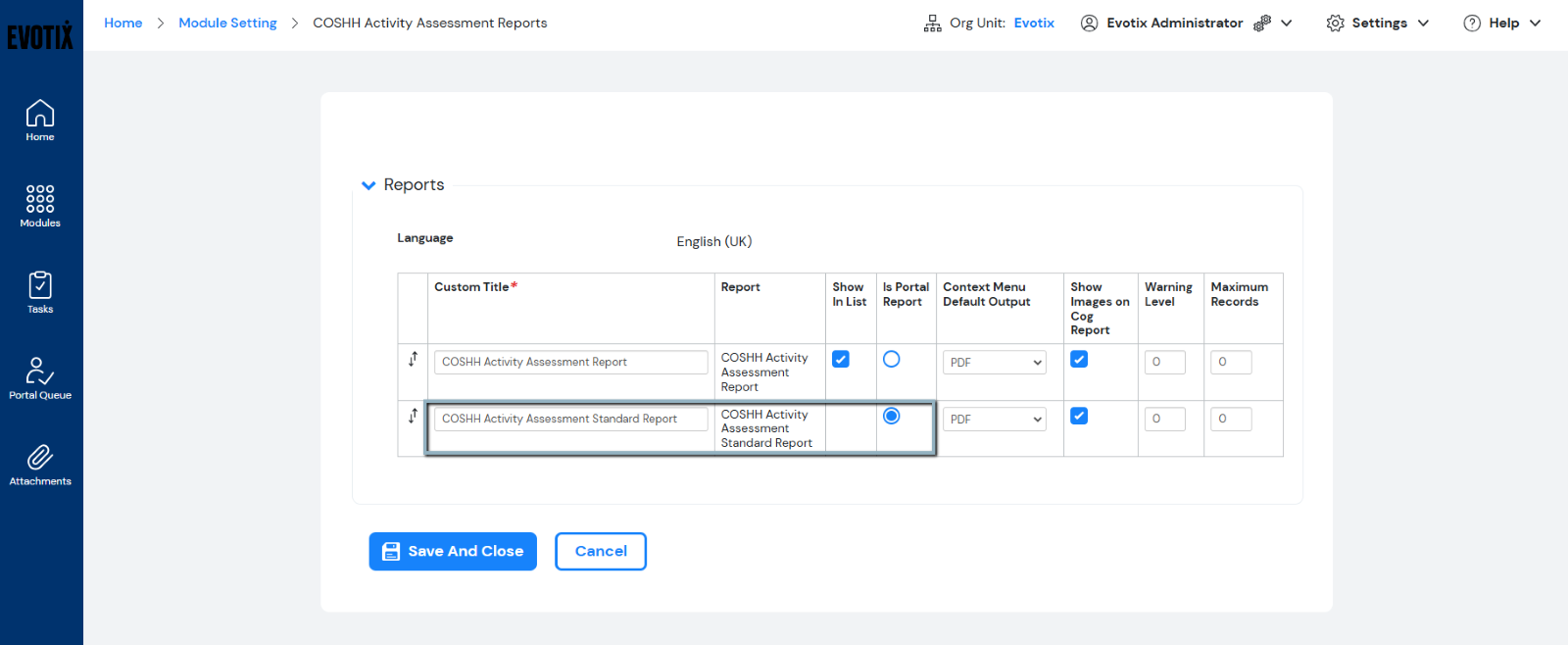Click the Evotix logo

coord(40,36)
